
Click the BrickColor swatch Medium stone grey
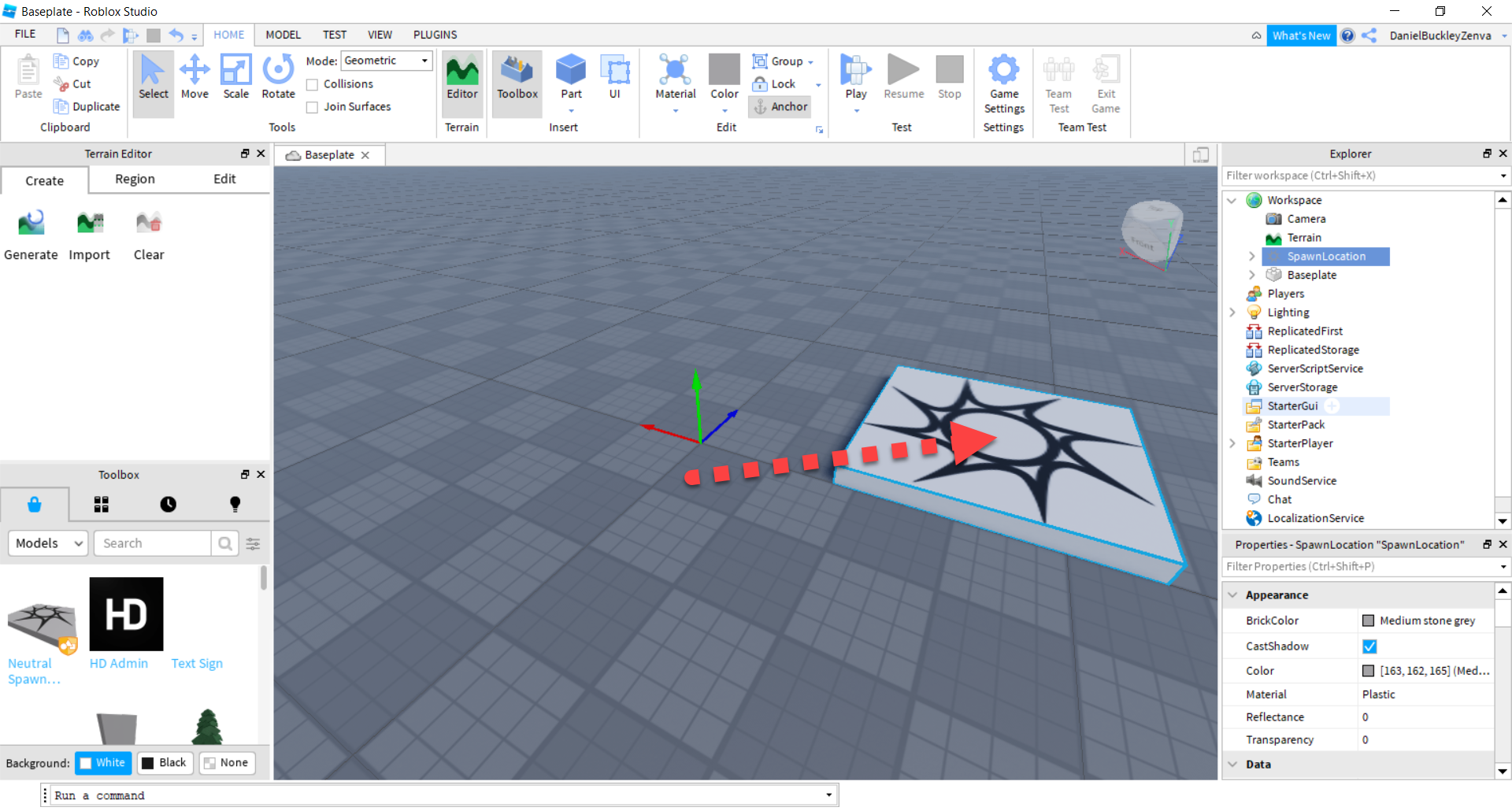pyautogui.click(x=1368, y=620)
